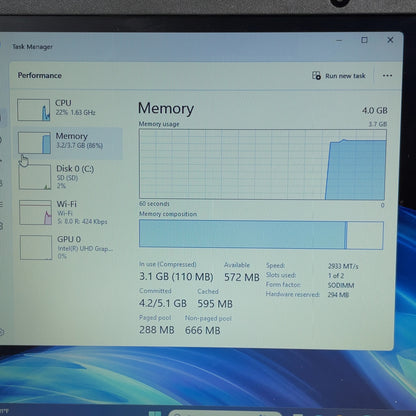Select the Memory 3.2/3.7 GB entry
This screenshot has width=416, height=416.
tap(68, 143)
